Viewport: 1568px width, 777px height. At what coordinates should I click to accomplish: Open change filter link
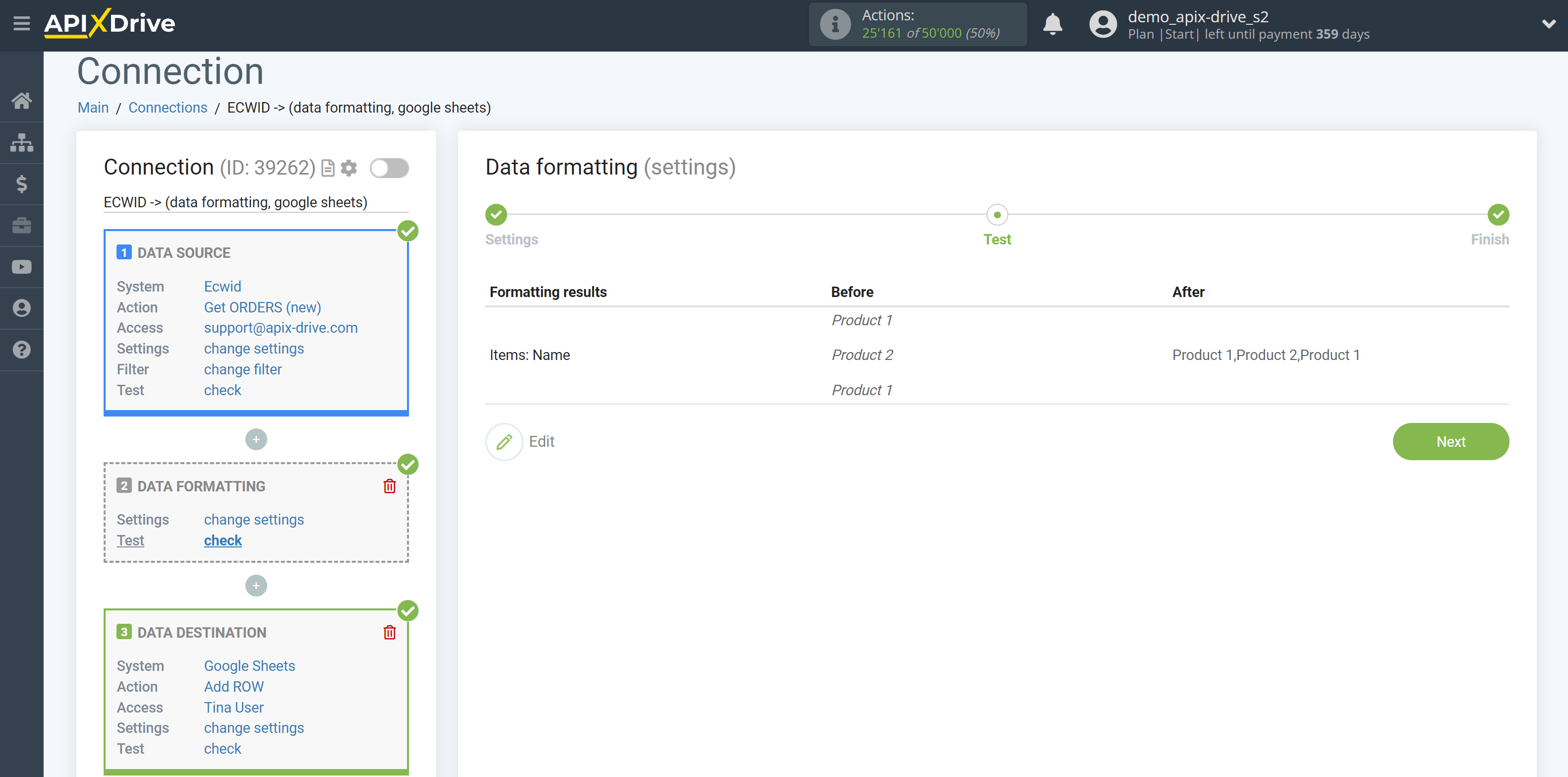tap(243, 369)
